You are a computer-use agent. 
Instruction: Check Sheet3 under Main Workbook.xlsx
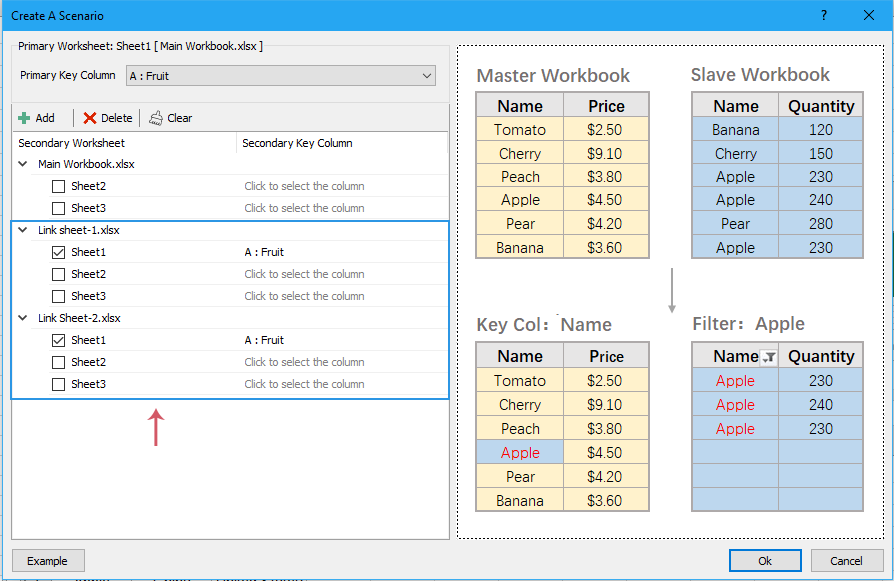(58, 208)
